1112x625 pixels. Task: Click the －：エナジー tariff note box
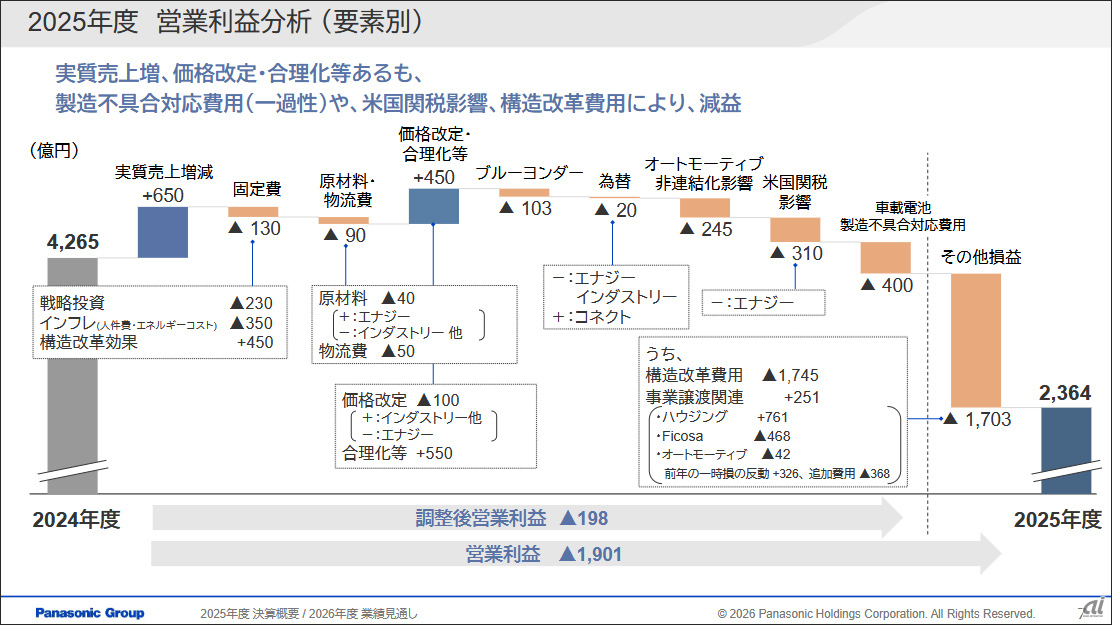764,303
